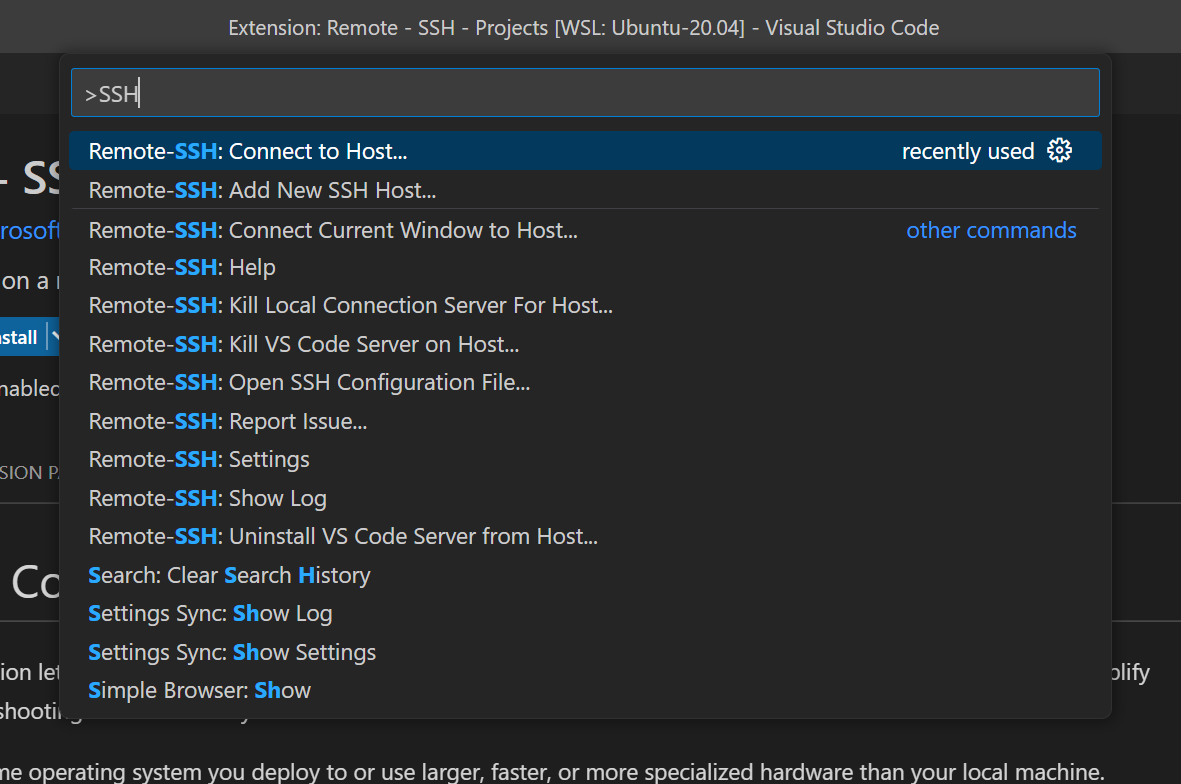The height and width of the screenshot is (784, 1181).
Task: Run Remote-SSH: Show Log
Action: [x=207, y=497]
